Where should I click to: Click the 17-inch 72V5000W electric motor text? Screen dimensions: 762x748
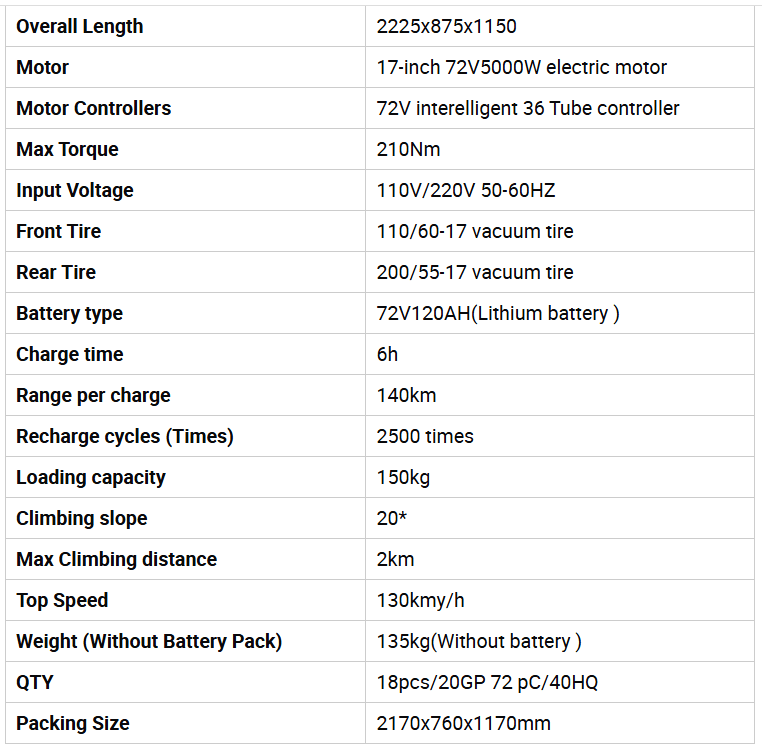(521, 68)
